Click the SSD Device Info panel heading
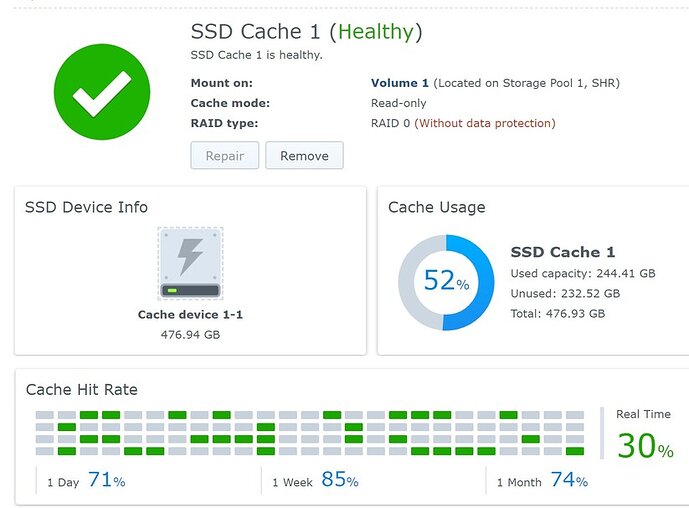Viewport: 689px width, 508px height. pyautogui.click(x=87, y=207)
